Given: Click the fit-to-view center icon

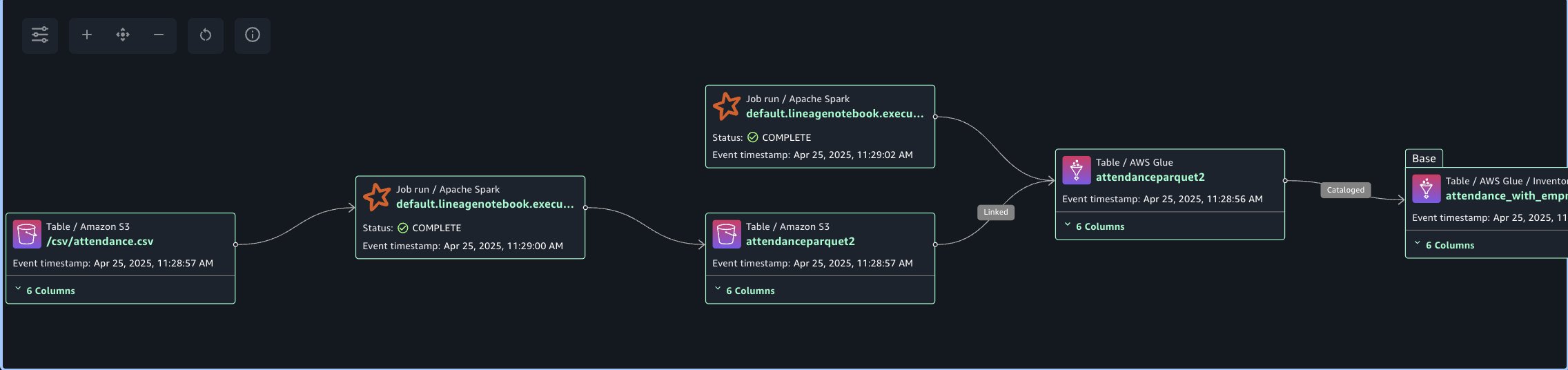Looking at the screenshot, I should 123,35.
